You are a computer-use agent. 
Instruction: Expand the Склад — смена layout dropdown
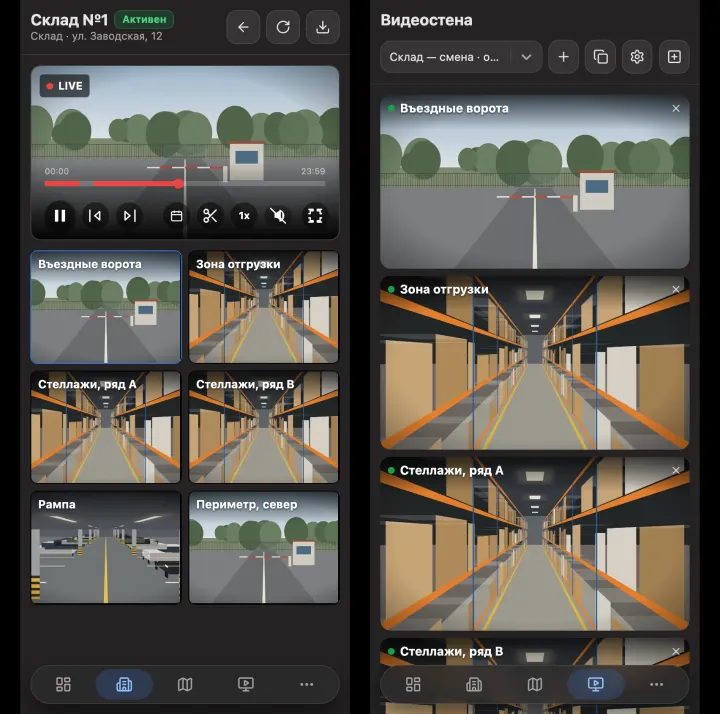tap(461, 57)
